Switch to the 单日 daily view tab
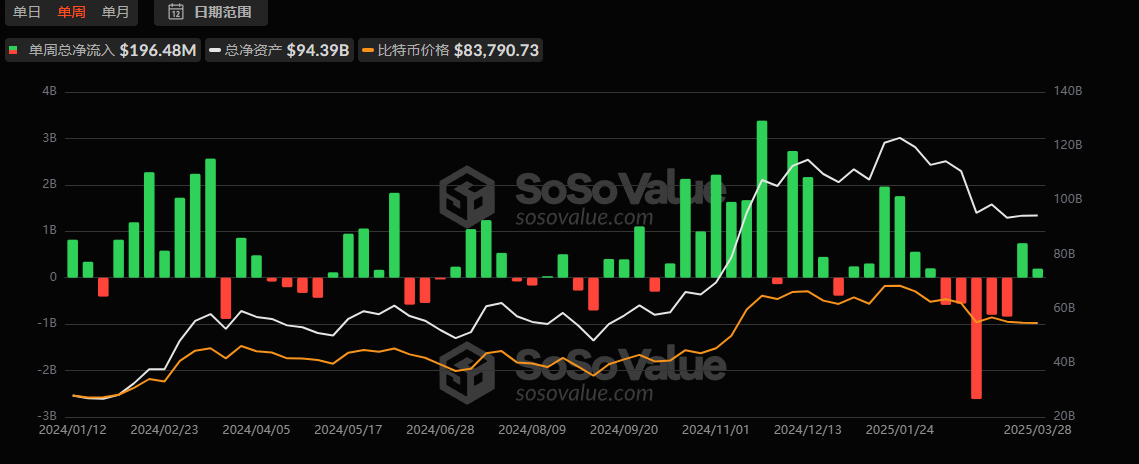The height and width of the screenshot is (464, 1139). point(28,12)
